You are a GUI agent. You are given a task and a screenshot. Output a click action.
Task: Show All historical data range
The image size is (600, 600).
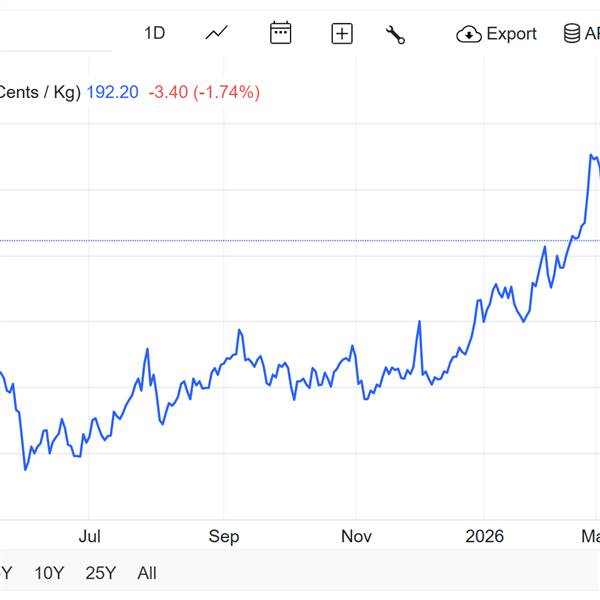147,573
